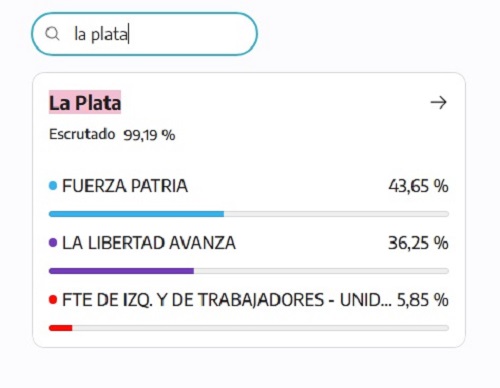This screenshot has height=388, width=500.
Task: Select the purple La Libertad Avanza dot
Action: tap(53, 243)
